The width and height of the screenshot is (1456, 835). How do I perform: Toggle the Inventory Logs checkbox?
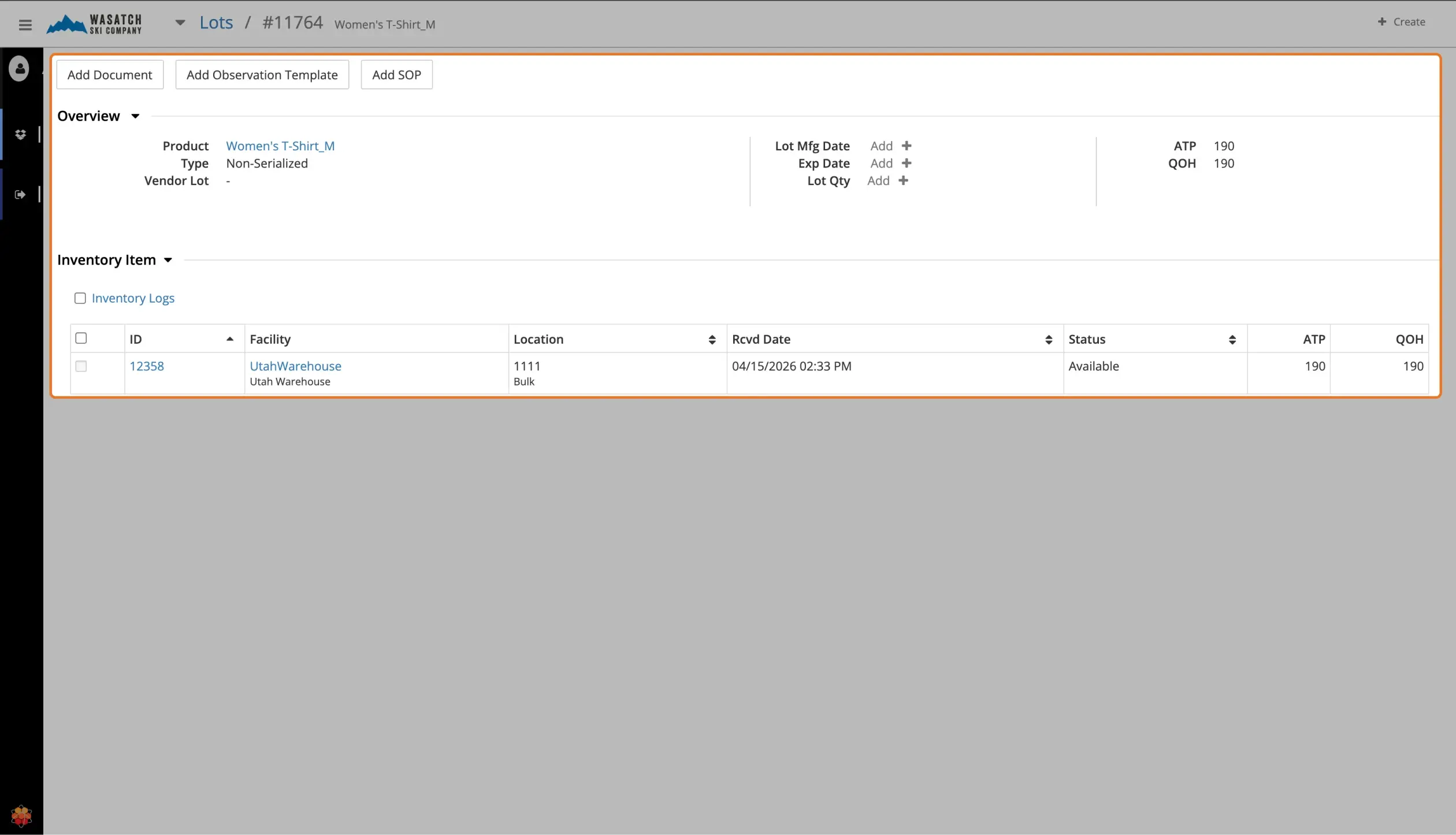click(80, 298)
